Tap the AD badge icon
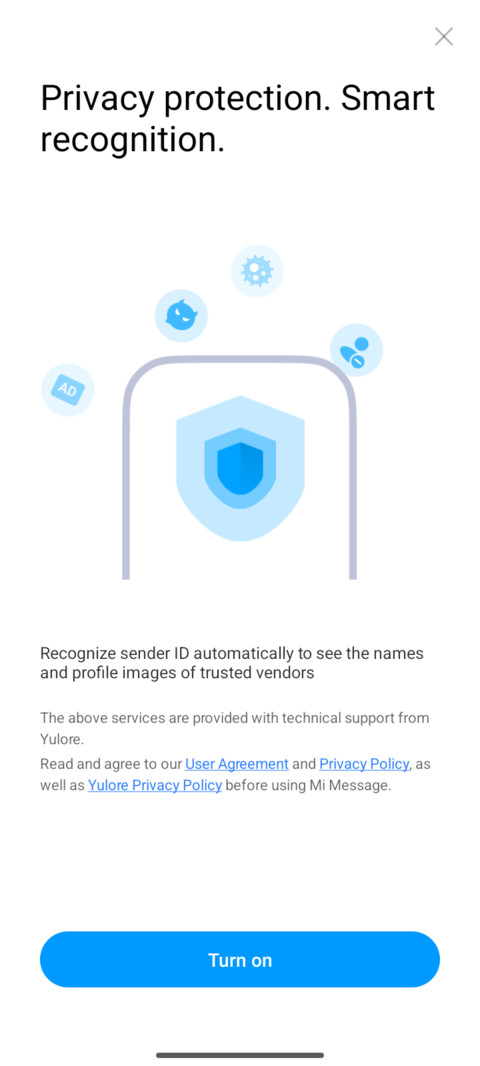The image size is (480, 1066). click(68, 390)
